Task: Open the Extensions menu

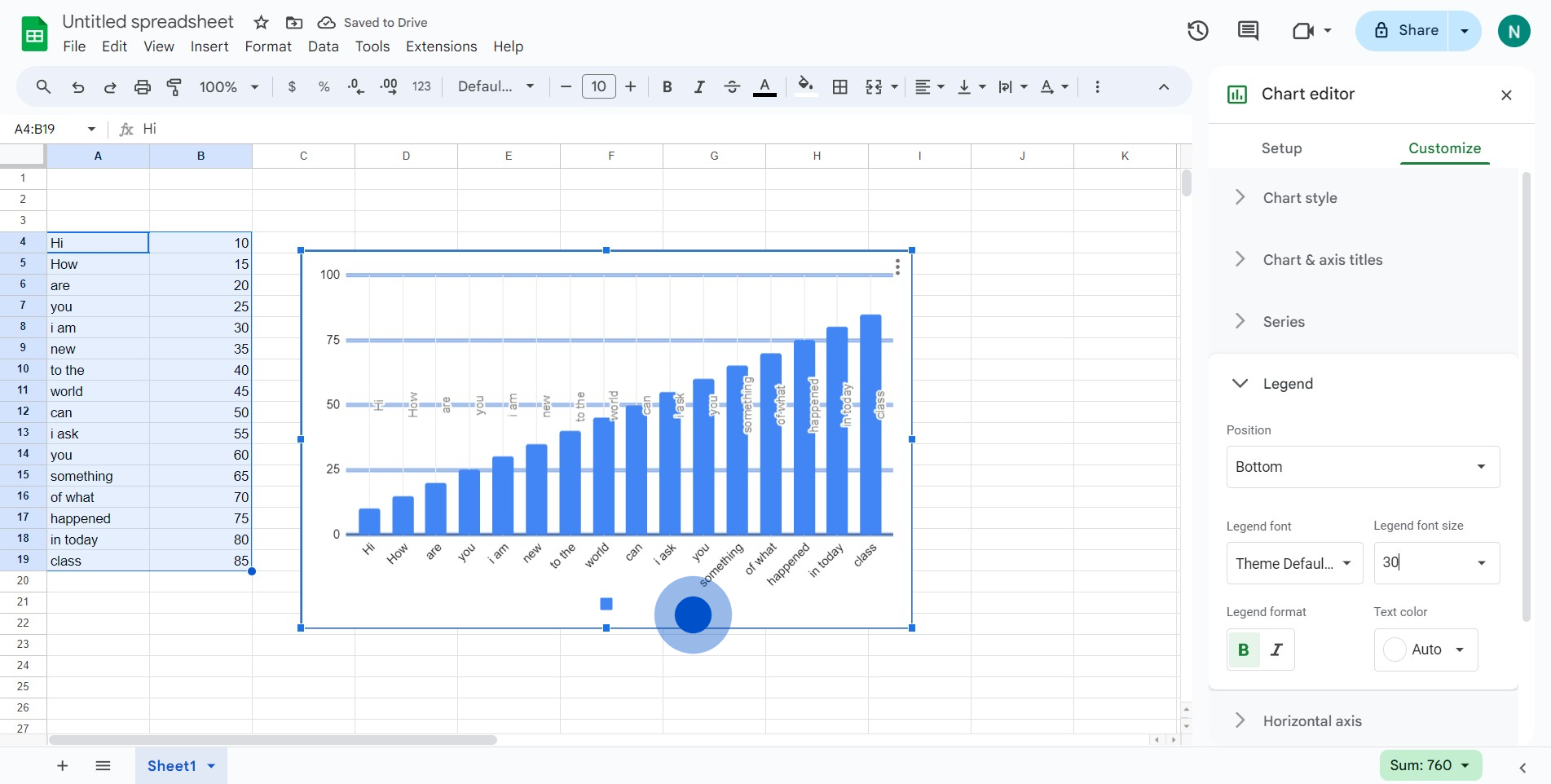Action: [x=441, y=46]
